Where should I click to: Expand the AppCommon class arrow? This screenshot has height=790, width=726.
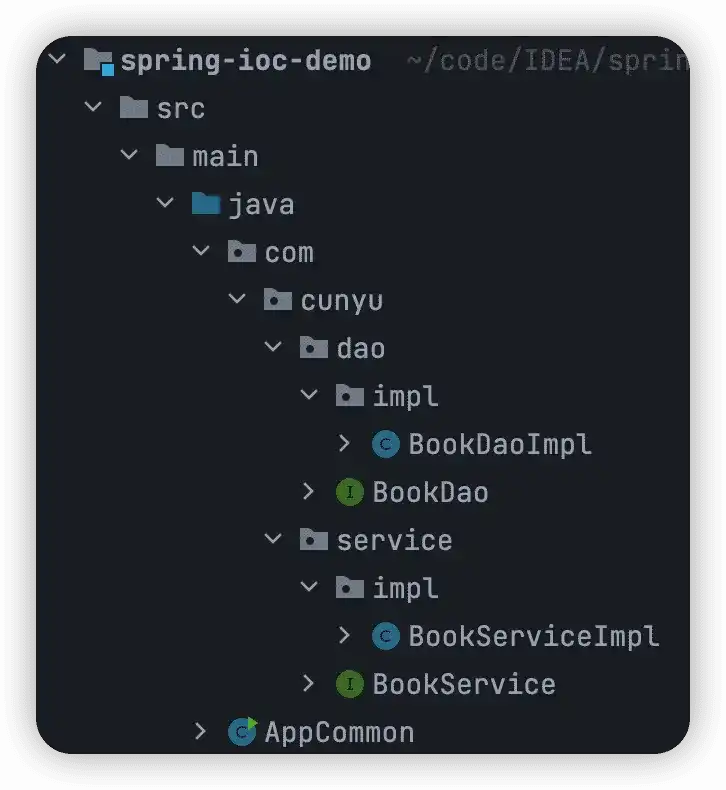click(x=201, y=731)
